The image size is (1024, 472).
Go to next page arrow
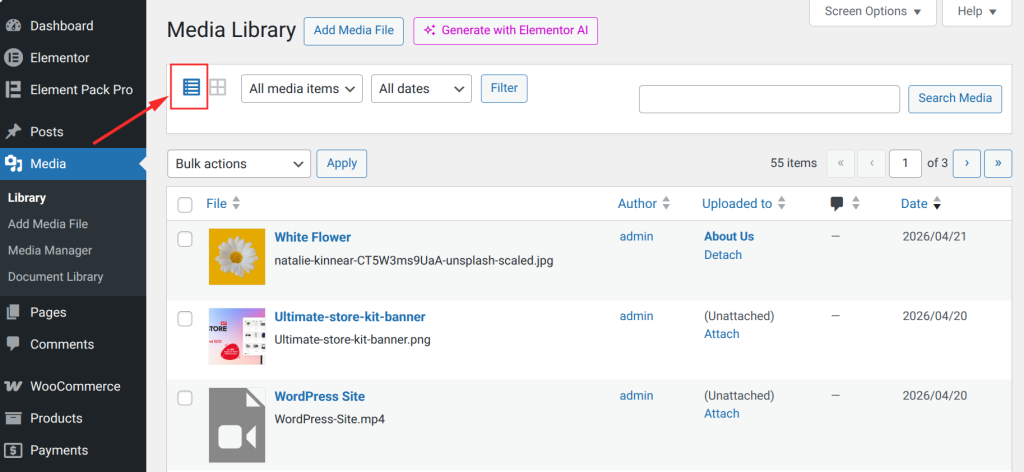967,163
